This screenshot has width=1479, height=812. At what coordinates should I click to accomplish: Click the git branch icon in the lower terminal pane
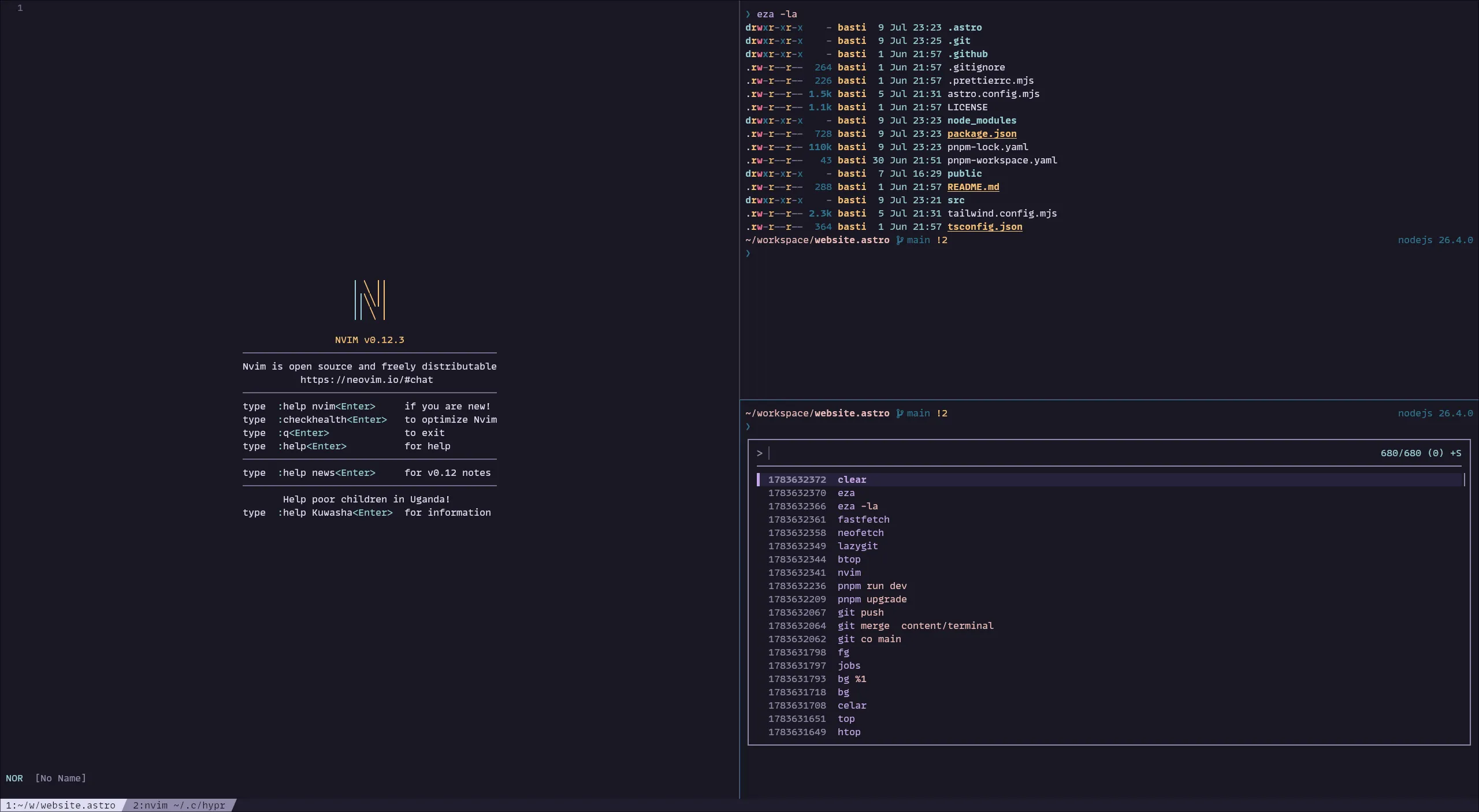click(900, 414)
